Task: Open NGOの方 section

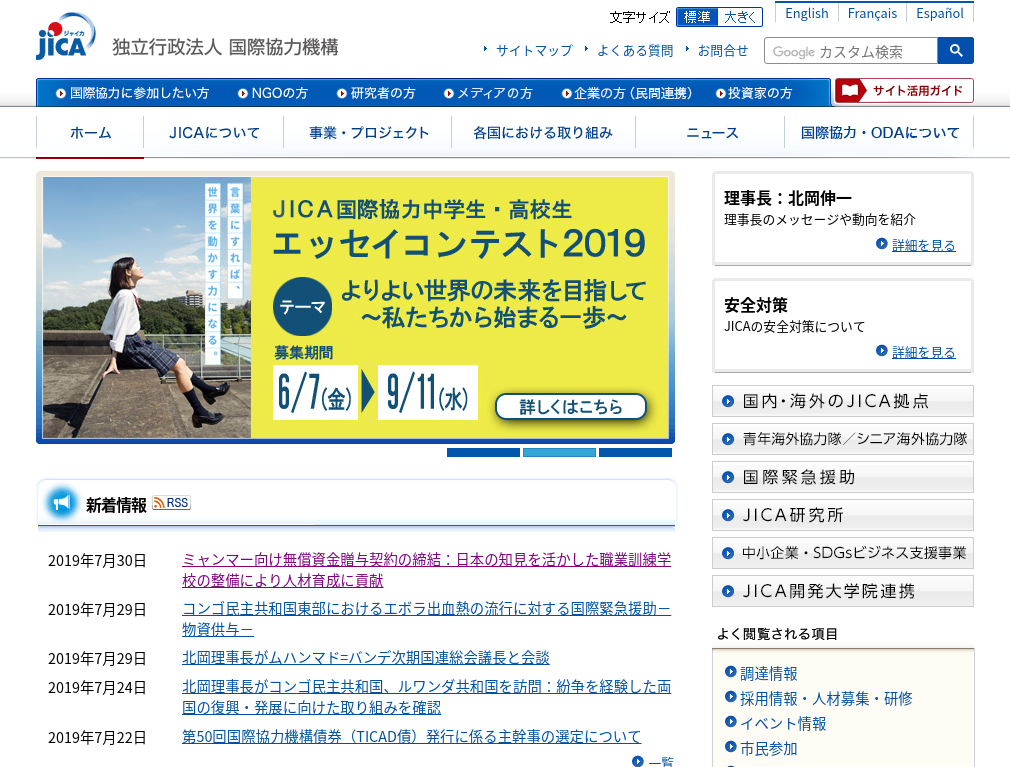Action: pos(273,93)
